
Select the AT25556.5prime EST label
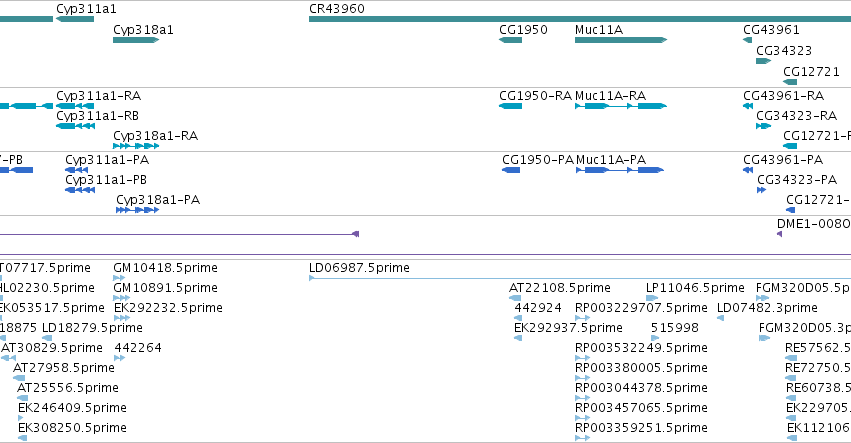pyautogui.click(x=68, y=388)
